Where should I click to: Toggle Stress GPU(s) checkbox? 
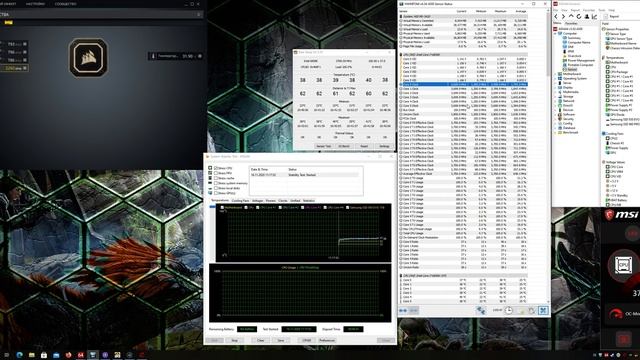[x=216, y=193]
